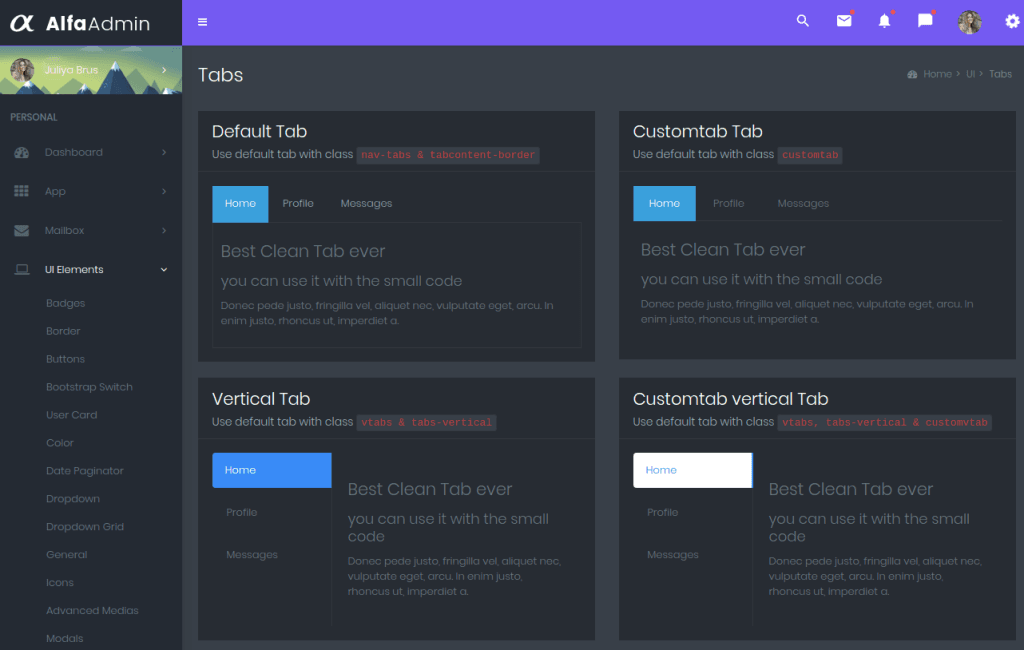Click the Home breadcrumb link

(x=937, y=74)
